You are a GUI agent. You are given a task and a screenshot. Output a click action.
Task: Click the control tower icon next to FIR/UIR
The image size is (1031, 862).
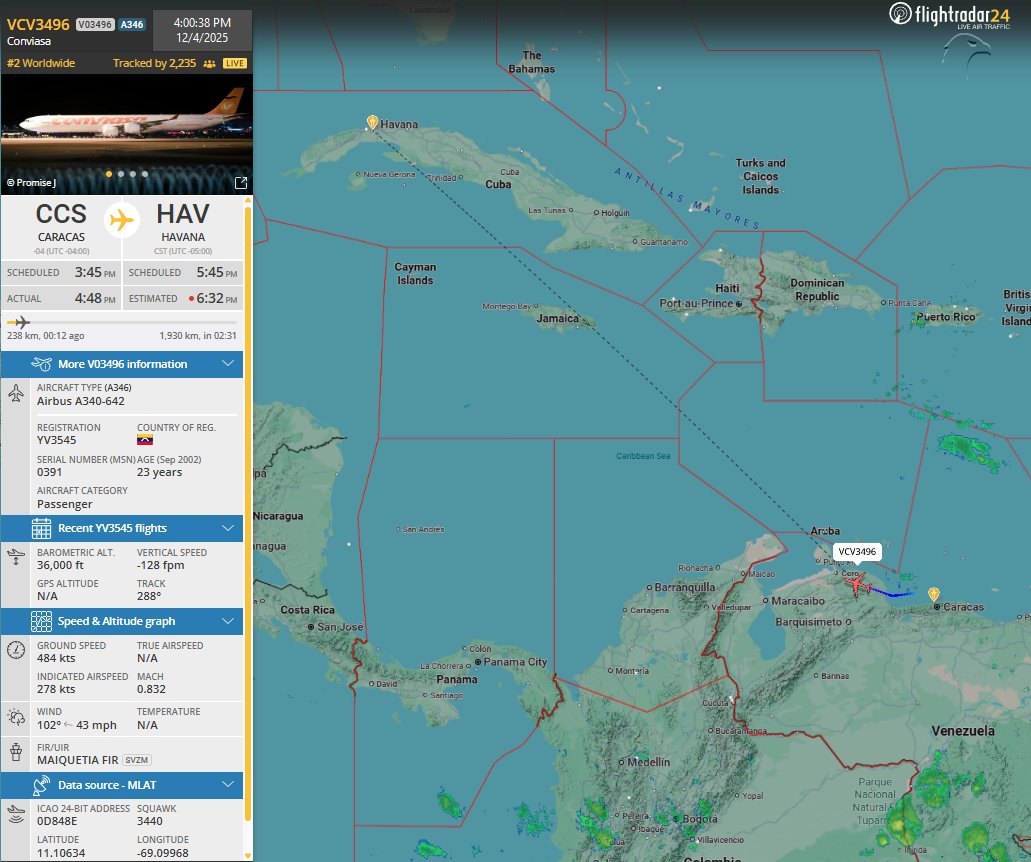(16, 752)
